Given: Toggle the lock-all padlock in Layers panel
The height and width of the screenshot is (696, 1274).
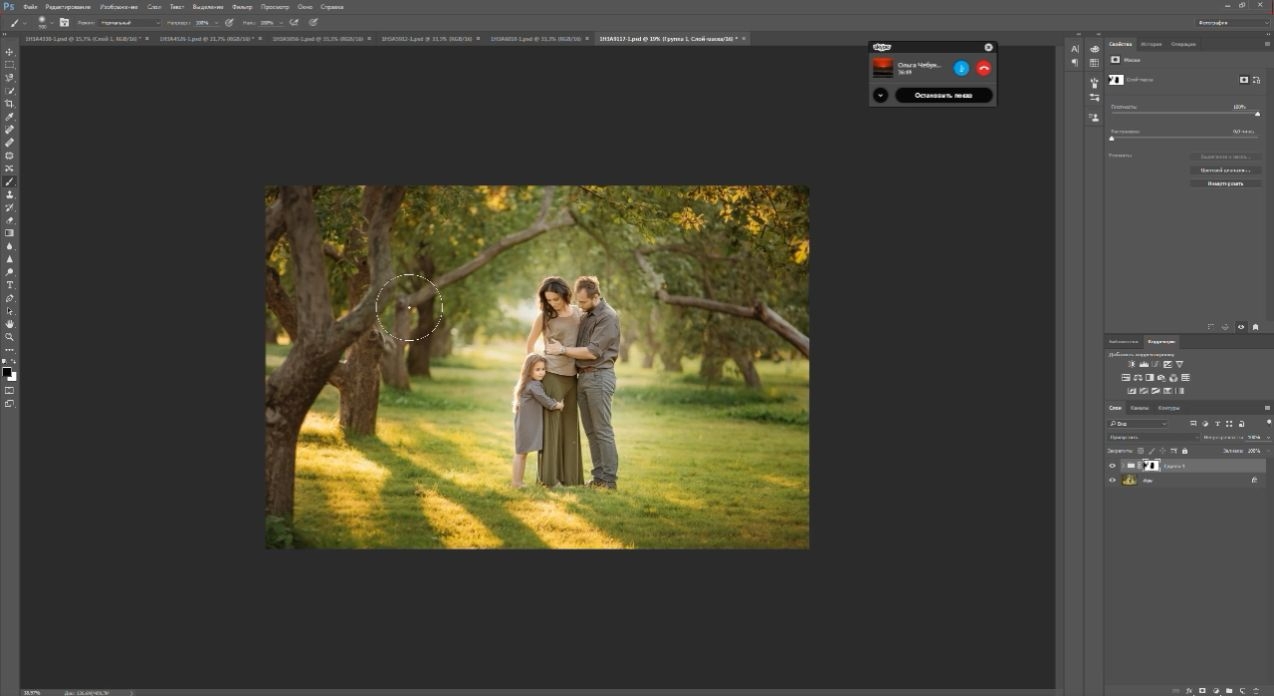Looking at the screenshot, I should (1185, 451).
